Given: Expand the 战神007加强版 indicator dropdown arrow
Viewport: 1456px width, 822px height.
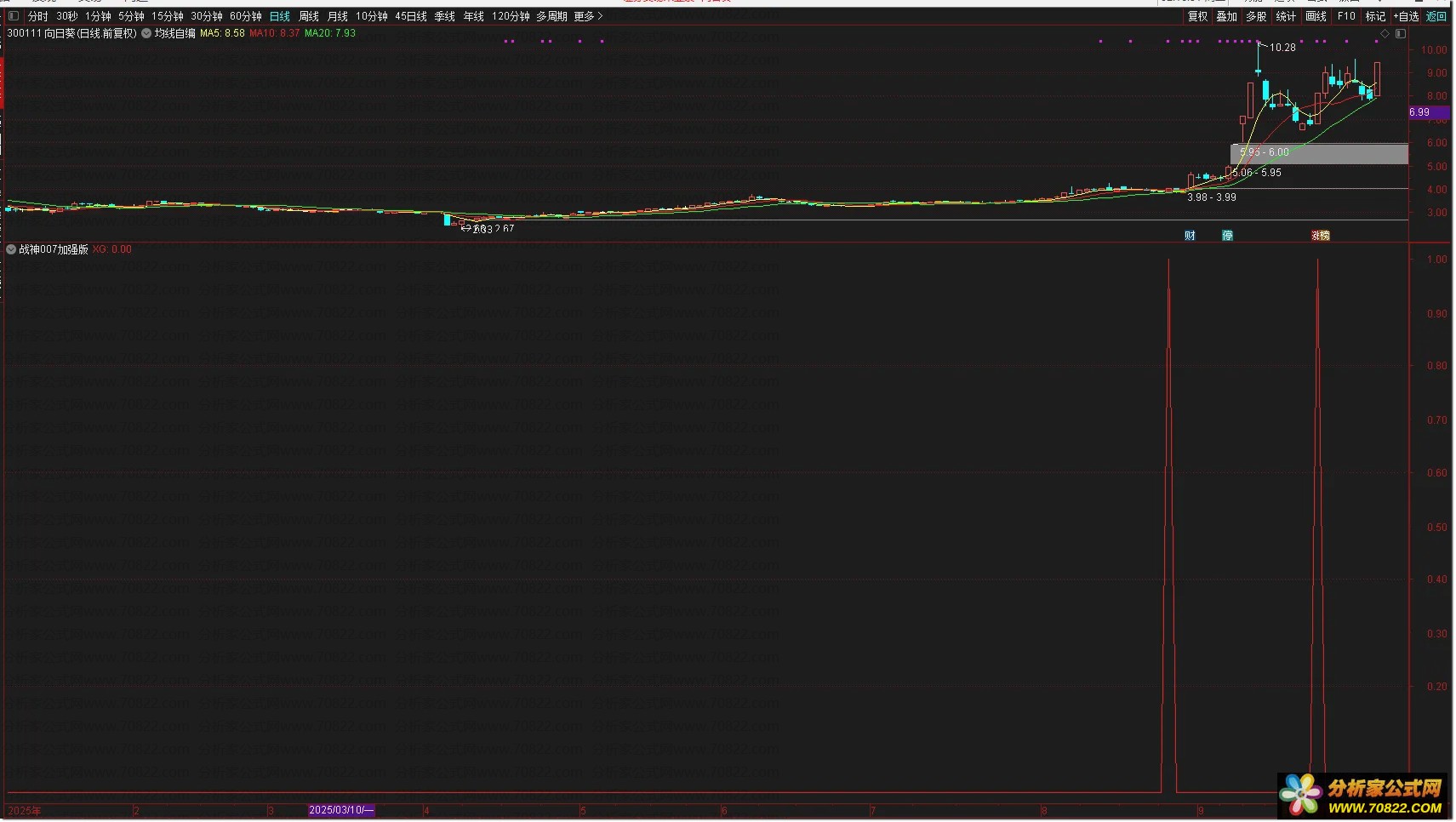Looking at the screenshot, I should coord(11,249).
